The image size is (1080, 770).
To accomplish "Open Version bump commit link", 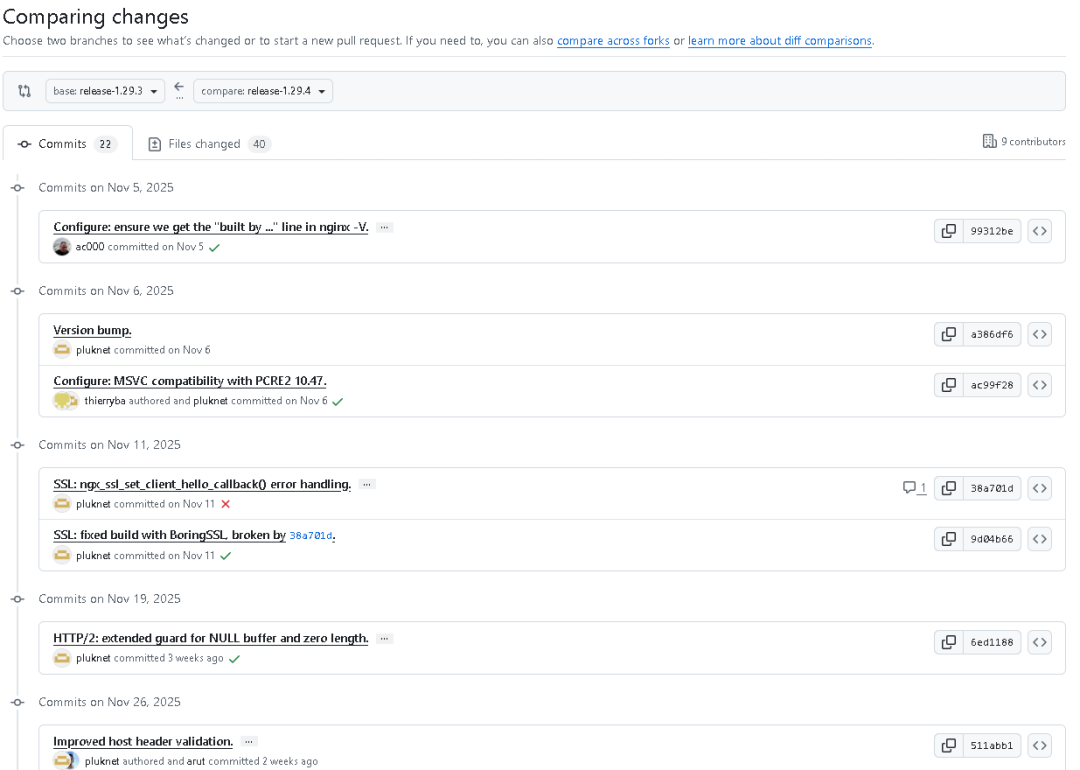I will point(92,330).
